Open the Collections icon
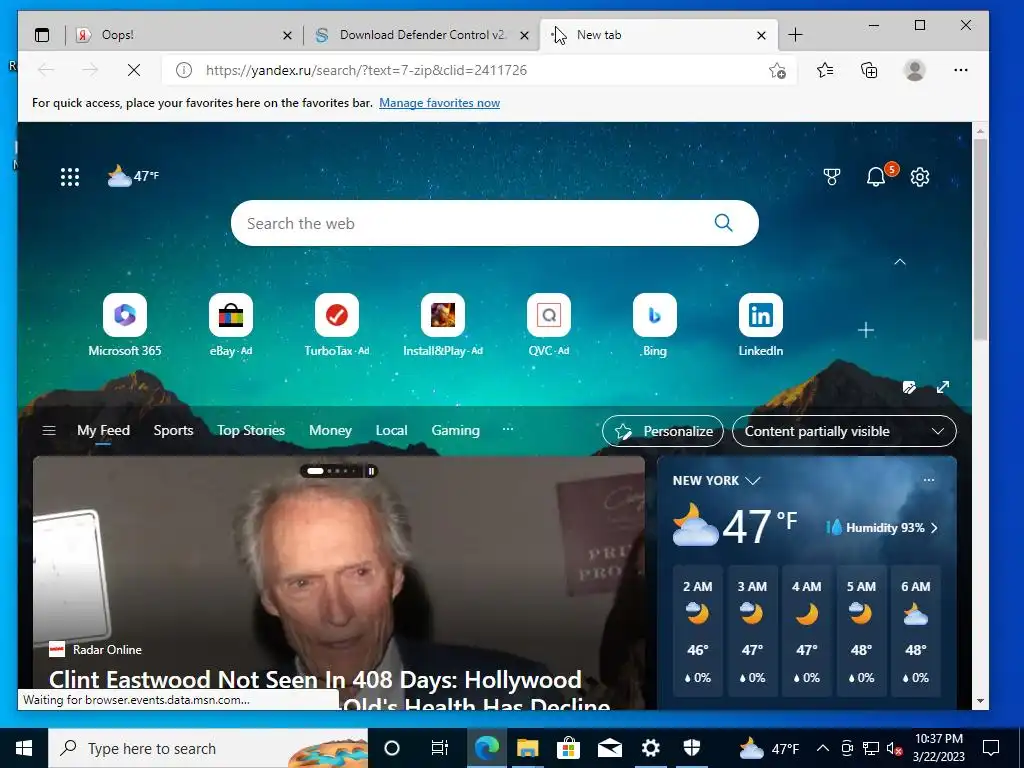Viewport: 1024px width, 768px height. [x=869, y=70]
